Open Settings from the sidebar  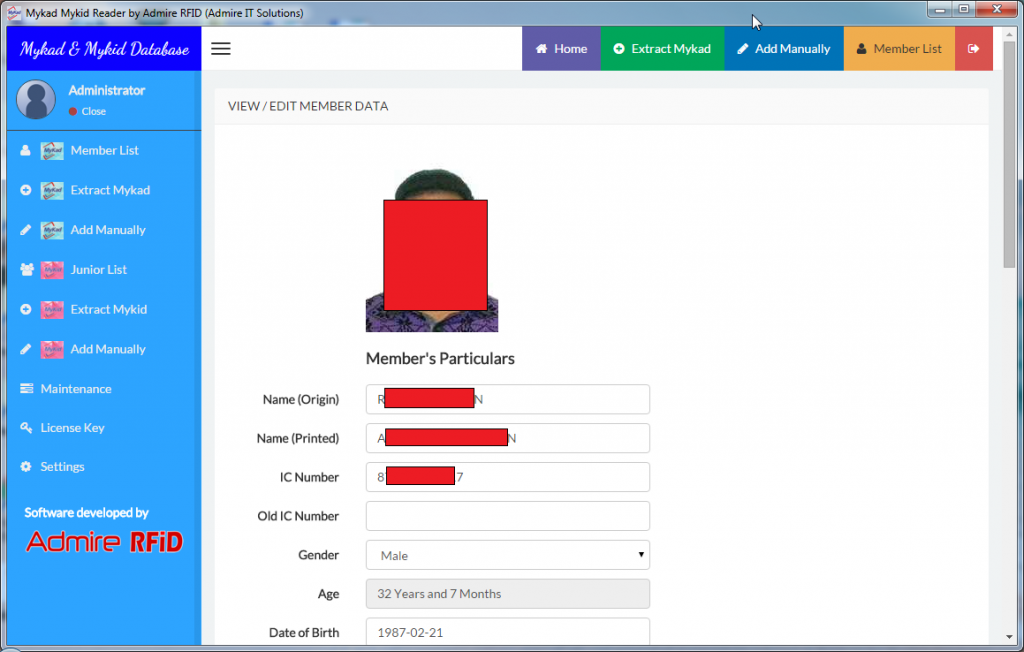coord(62,467)
